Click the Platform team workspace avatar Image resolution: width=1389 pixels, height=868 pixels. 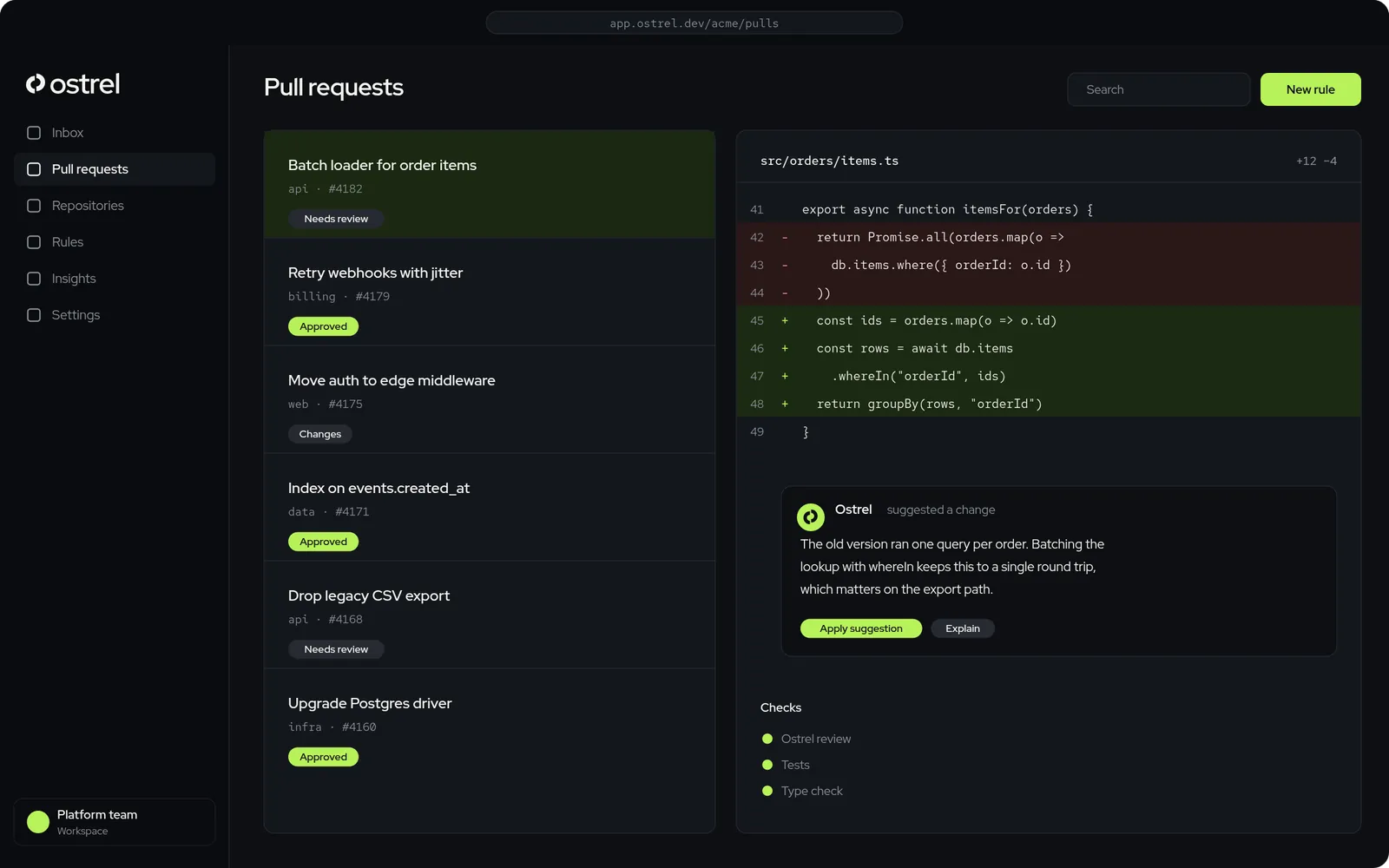(38, 822)
